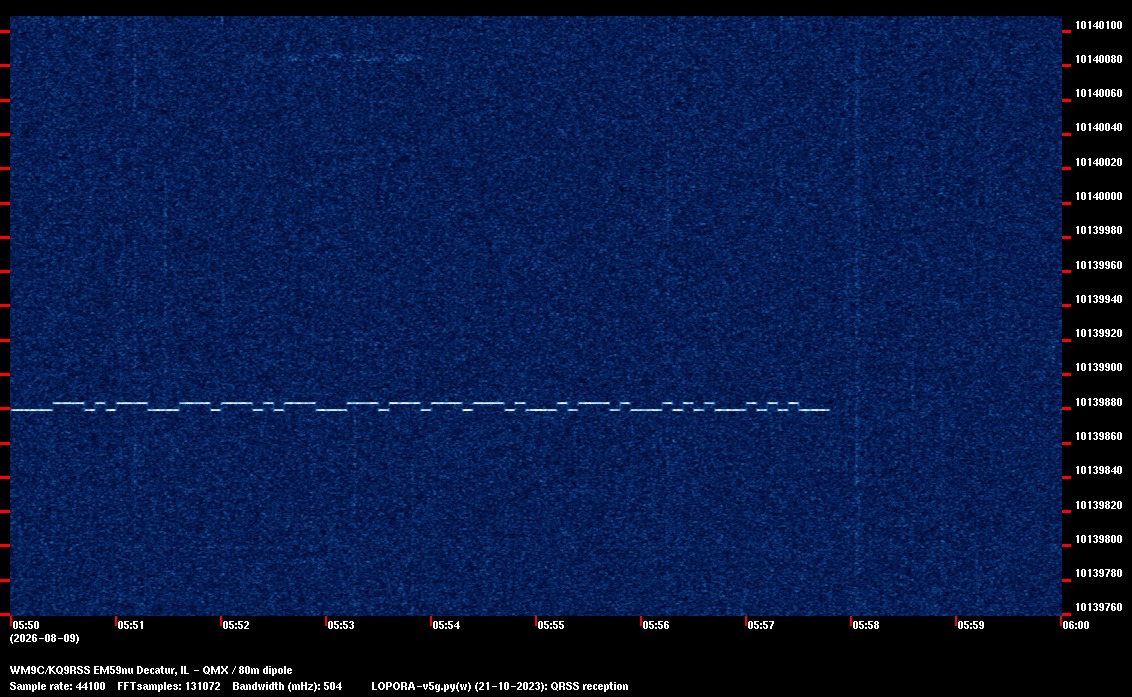Click the LOPORA-v5g.py(w) QRSS reception text
The height and width of the screenshot is (697, 1132).
pyautogui.click(x=500, y=686)
